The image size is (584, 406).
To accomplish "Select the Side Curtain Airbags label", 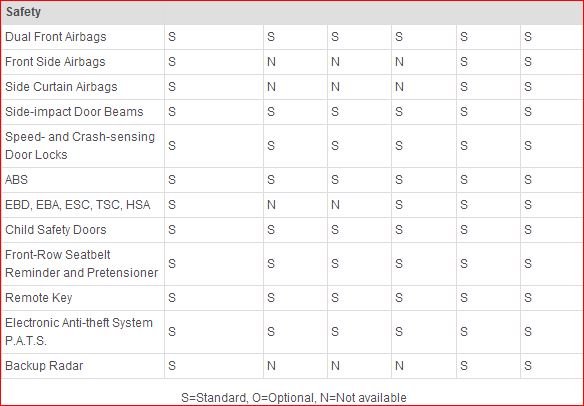I will click(61, 87).
